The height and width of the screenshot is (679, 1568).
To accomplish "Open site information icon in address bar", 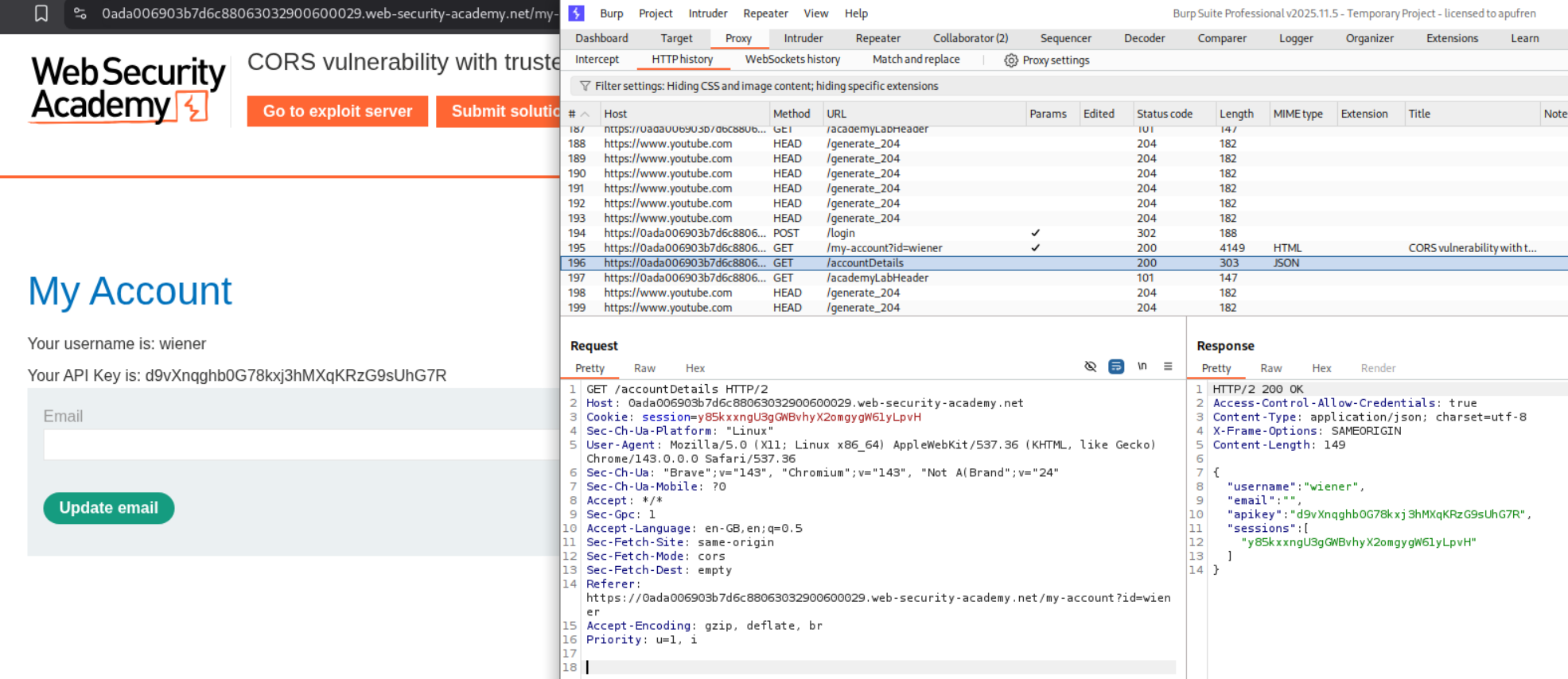I will pyautogui.click(x=80, y=14).
